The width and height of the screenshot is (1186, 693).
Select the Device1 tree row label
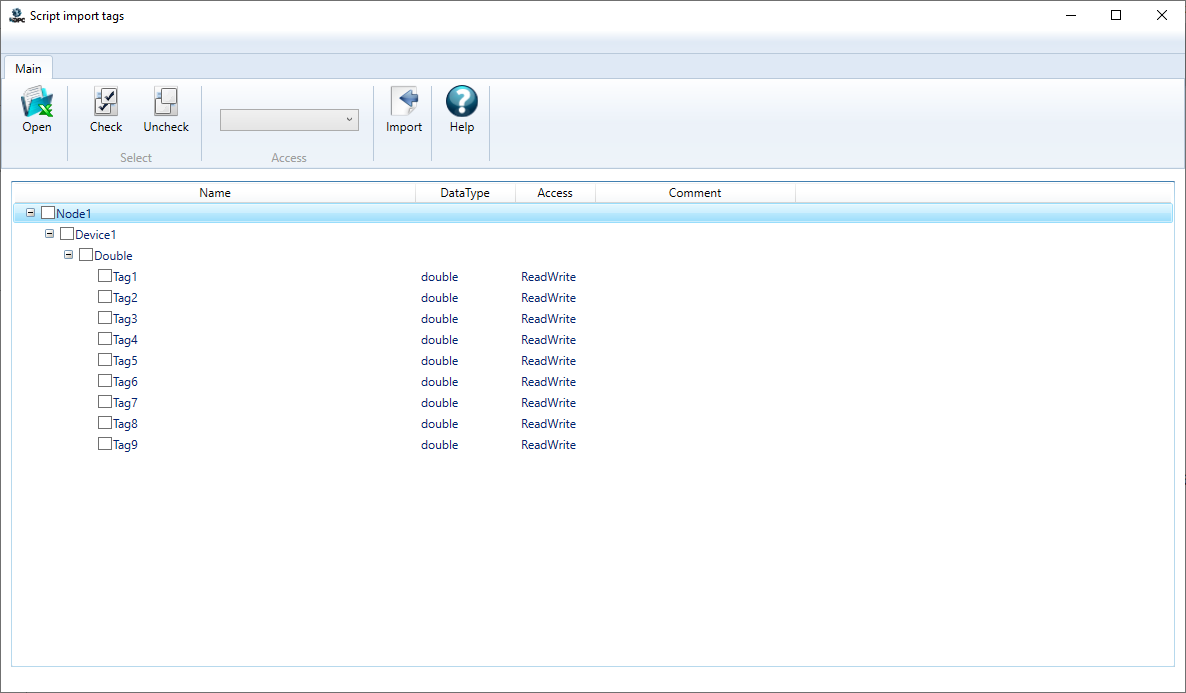click(x=95, y=235)
